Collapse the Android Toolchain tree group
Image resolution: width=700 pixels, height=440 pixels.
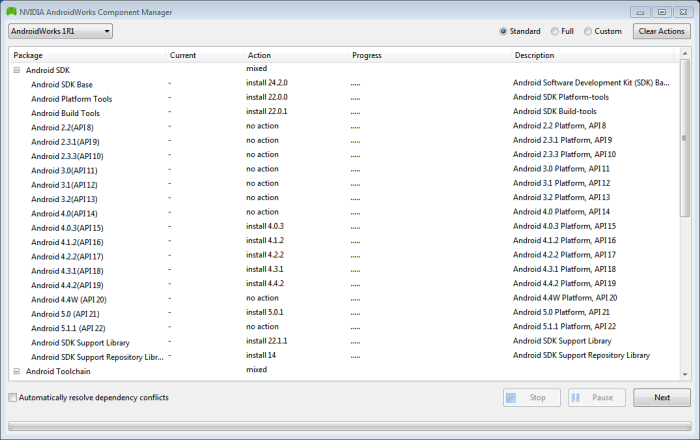click(17, 371)
